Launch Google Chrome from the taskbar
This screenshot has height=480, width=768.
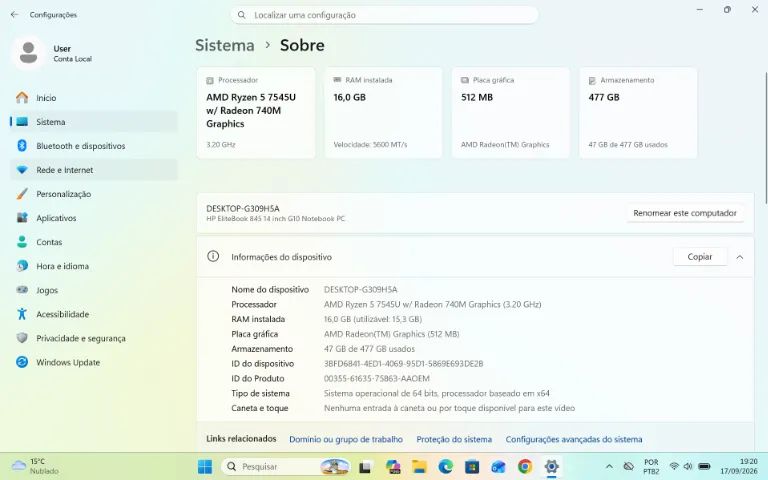point(525,467)
